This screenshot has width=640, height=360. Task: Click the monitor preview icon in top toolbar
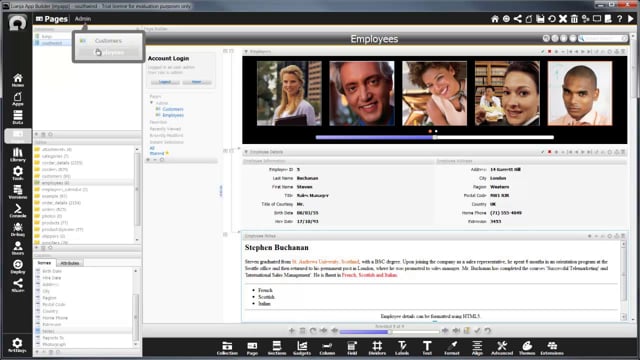[x=597, y=19]
